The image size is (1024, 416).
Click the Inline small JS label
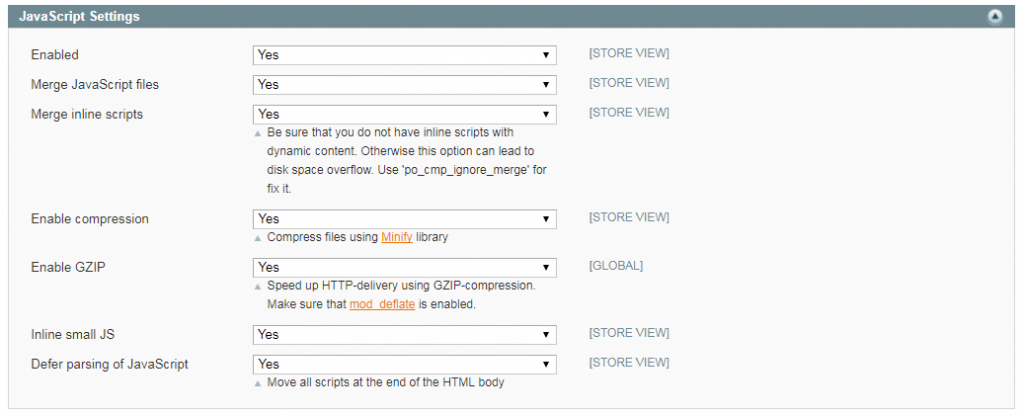(72, 334)
